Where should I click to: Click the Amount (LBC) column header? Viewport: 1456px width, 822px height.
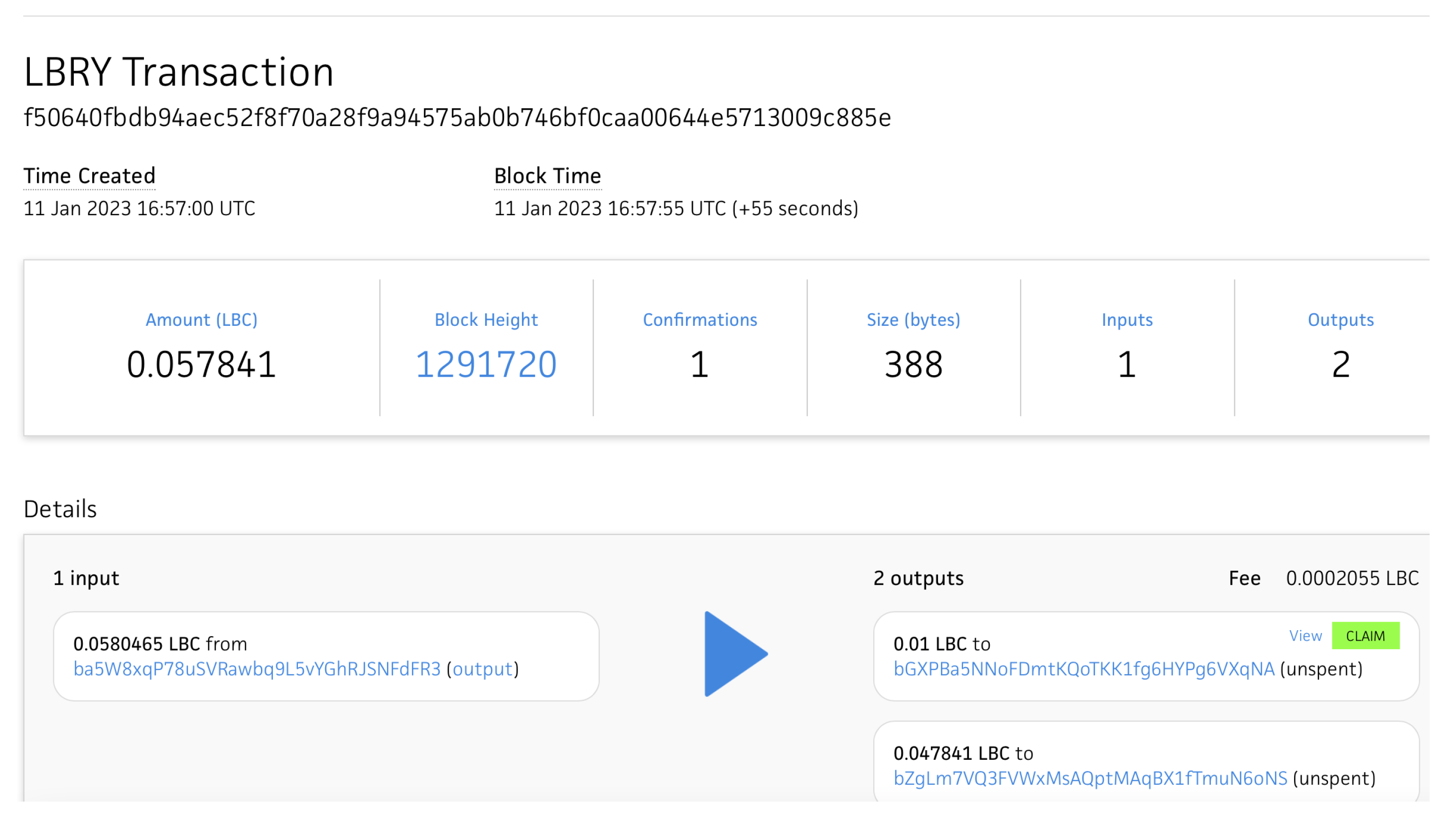tap(202, 319)
